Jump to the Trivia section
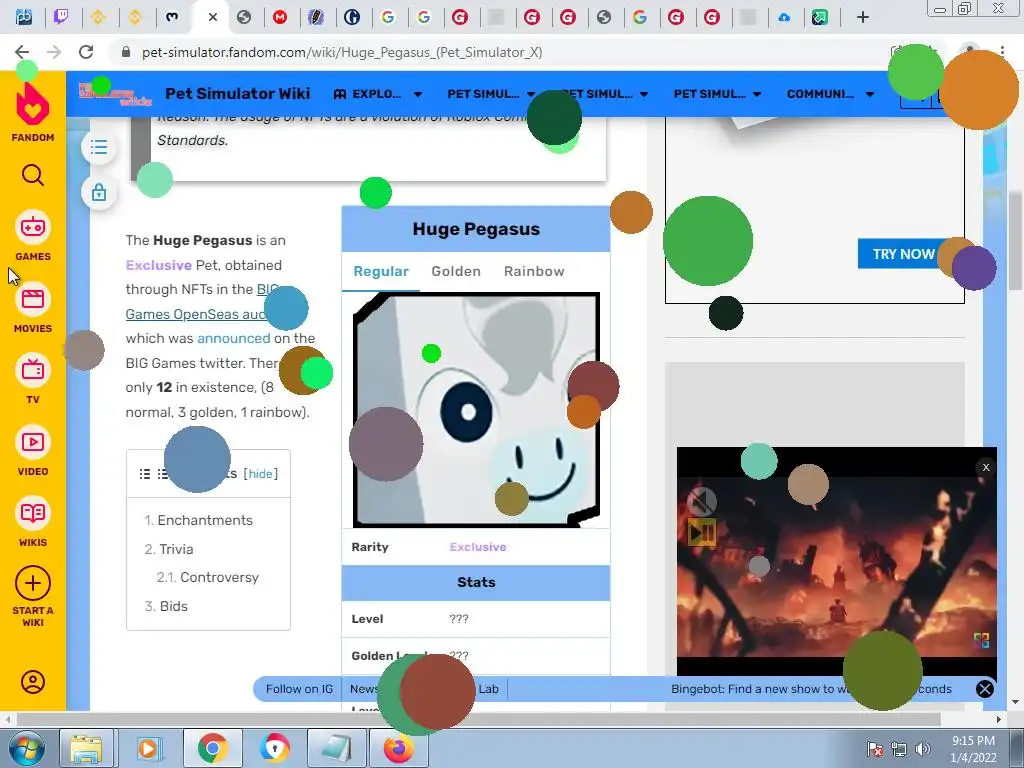Viewport: 1024px width, 768px height. (x=175, y=549)
